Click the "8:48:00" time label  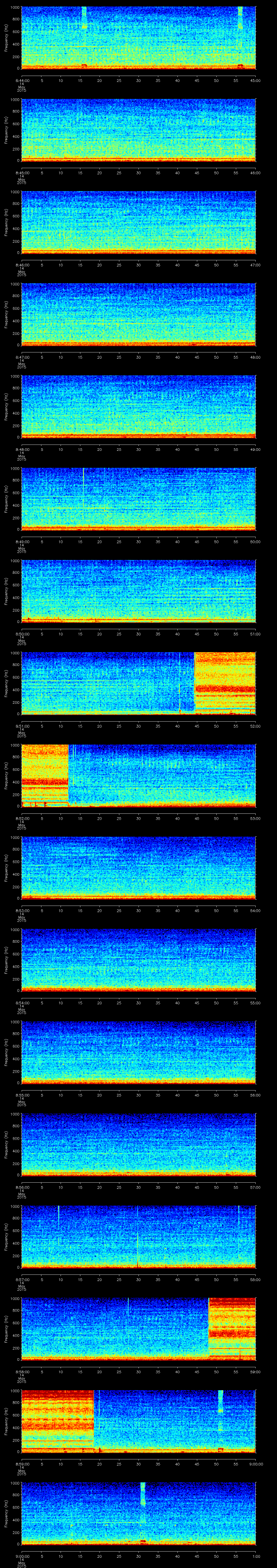(x=22, y=449)
